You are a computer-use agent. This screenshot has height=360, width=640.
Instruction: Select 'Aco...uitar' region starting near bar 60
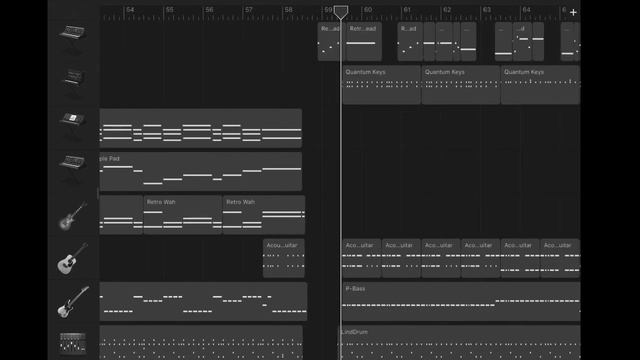401,258
